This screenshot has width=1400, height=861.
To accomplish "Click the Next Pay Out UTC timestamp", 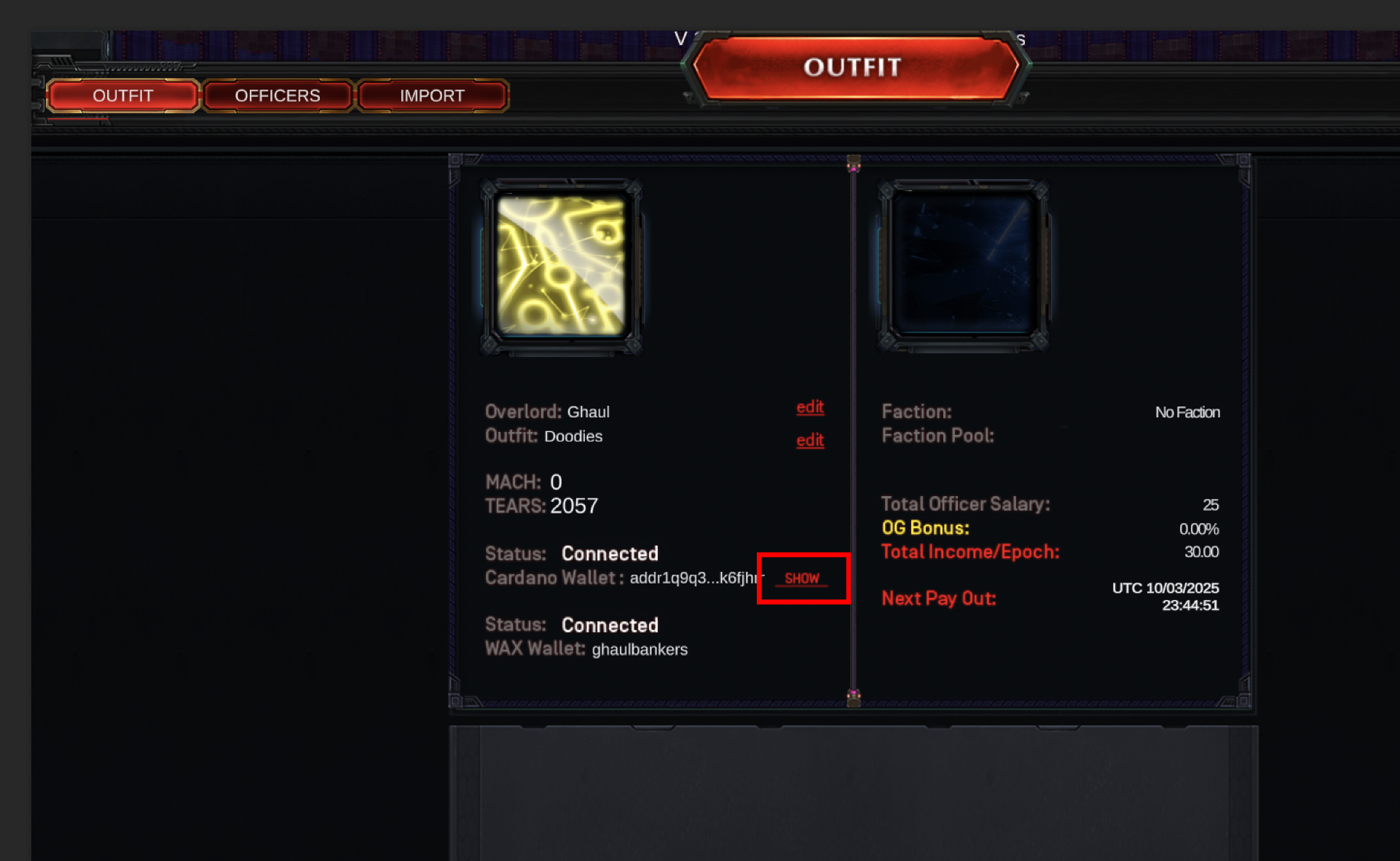I will point(1165,597).
